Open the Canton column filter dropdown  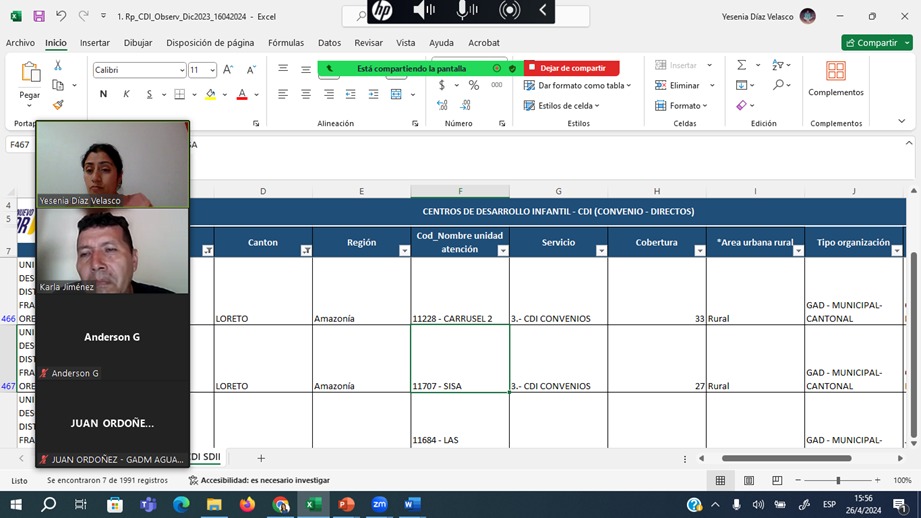(x=306, y=251)
